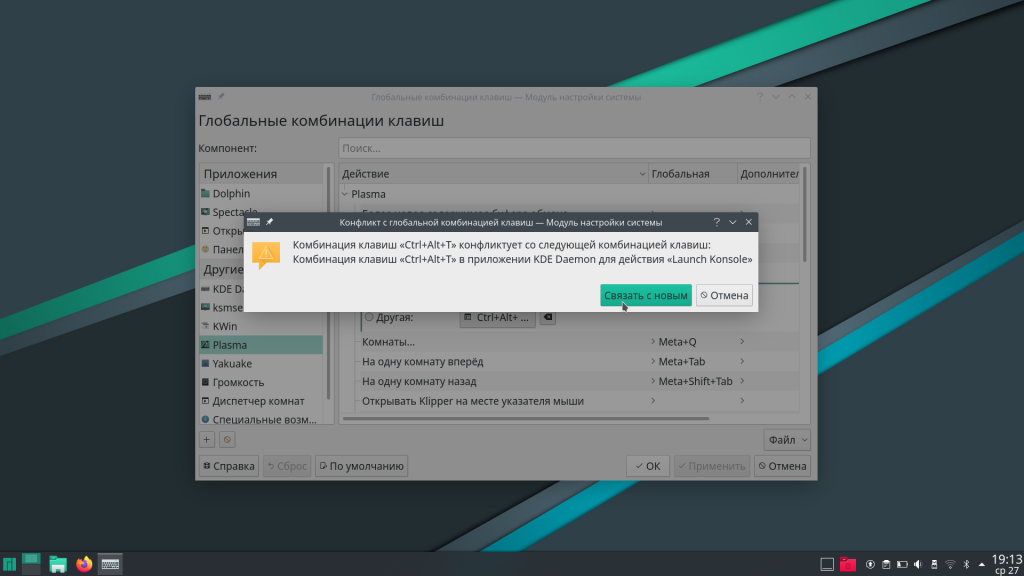Toggle the pin icon in conflict dialog titlebar

(x=270, y=222)
